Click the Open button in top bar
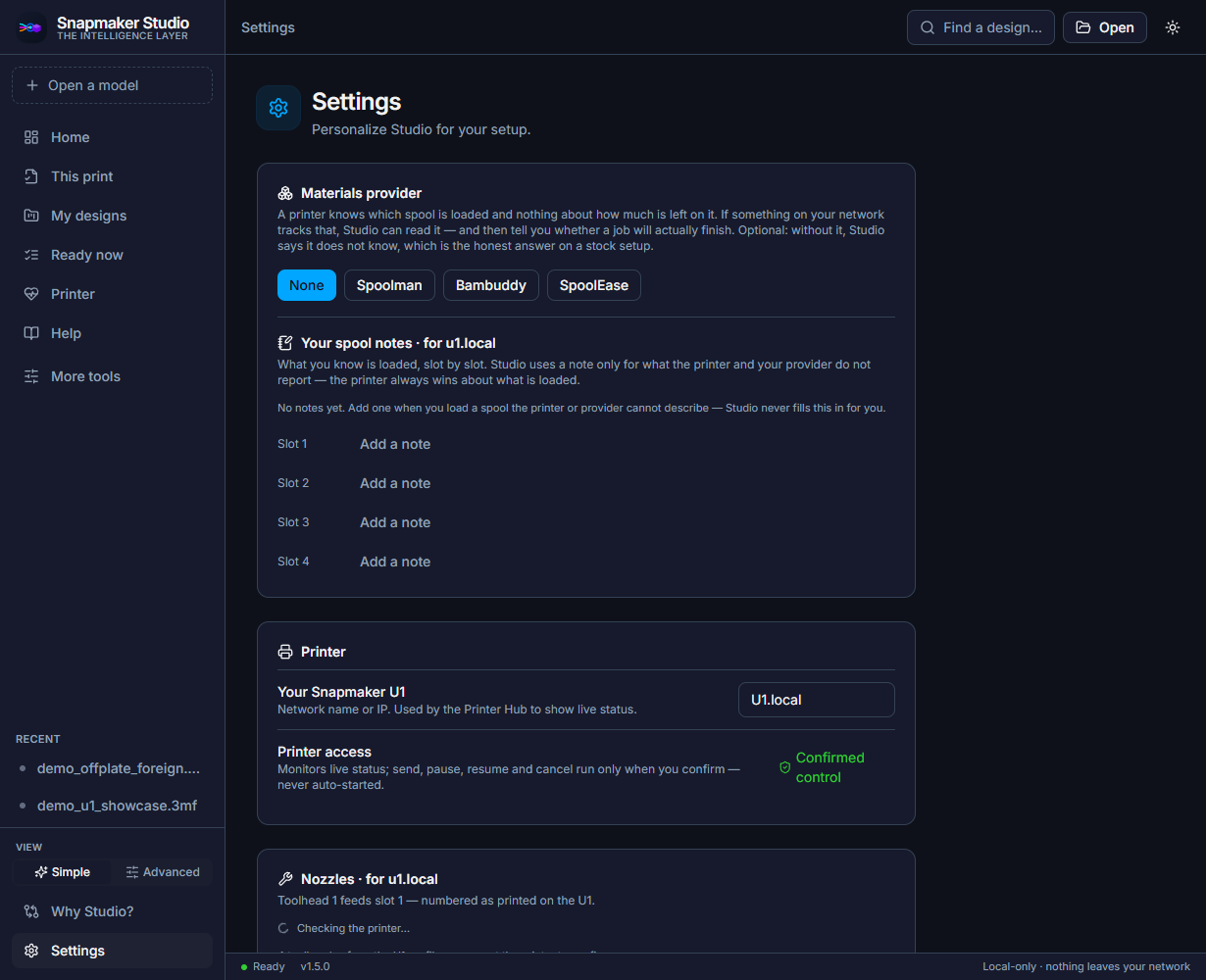This screenshot has height=980, width=1206. [x=1105, y=27]
